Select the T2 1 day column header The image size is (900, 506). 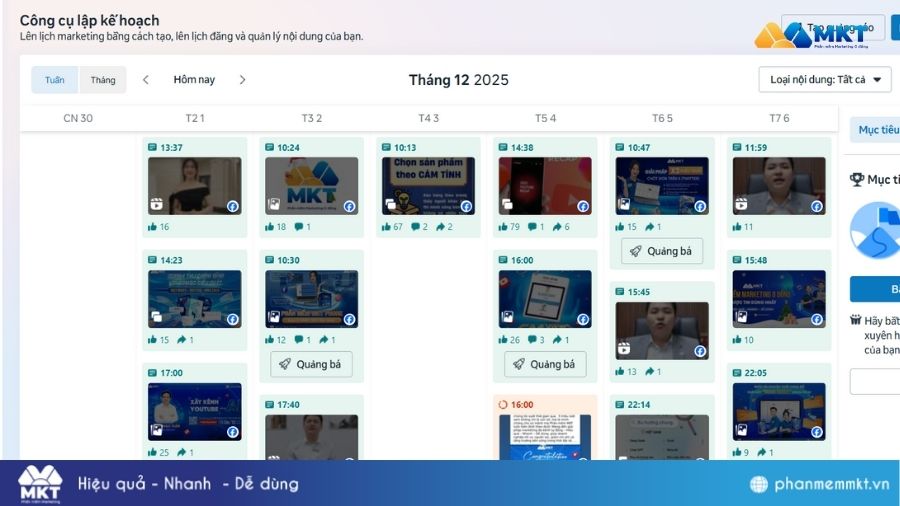coord(195,118)
